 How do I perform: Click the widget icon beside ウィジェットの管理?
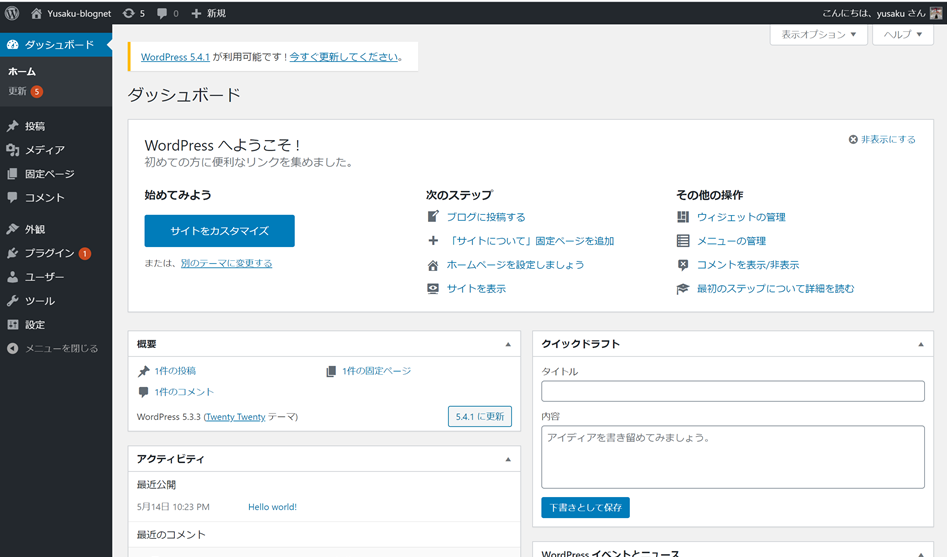tap(683, 216)
